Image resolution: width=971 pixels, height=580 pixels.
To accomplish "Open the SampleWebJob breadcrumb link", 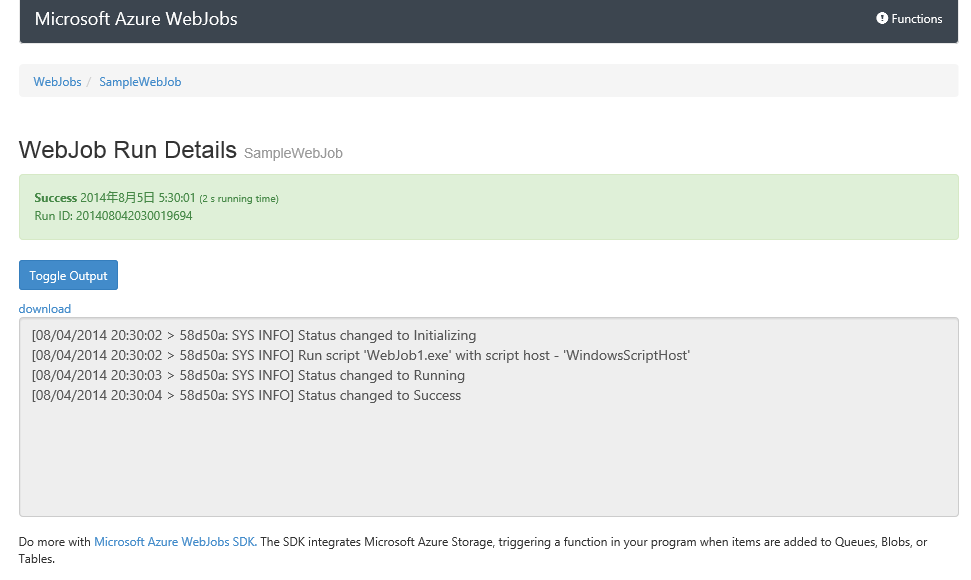I will point(140,82).
